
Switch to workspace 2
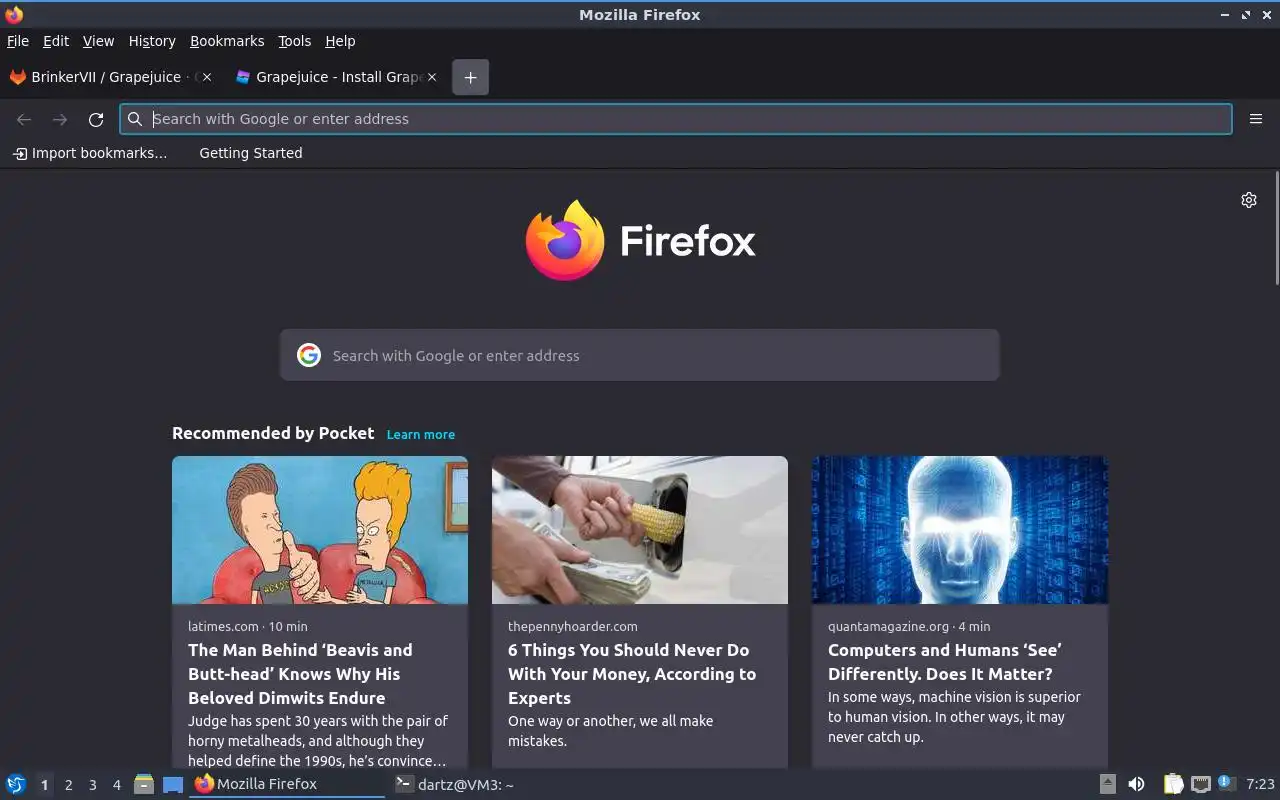pyautogui.click(x=68, y=785)
